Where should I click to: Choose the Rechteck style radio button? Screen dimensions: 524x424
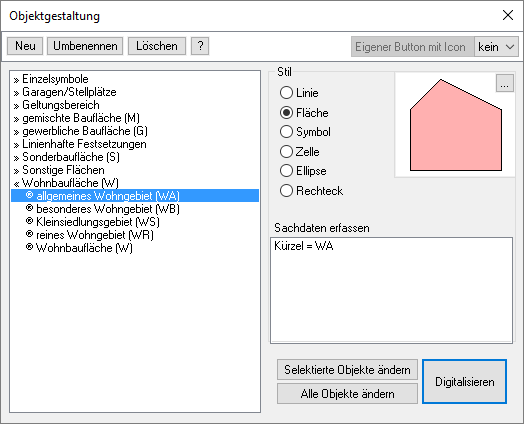[x=286, y=191]
